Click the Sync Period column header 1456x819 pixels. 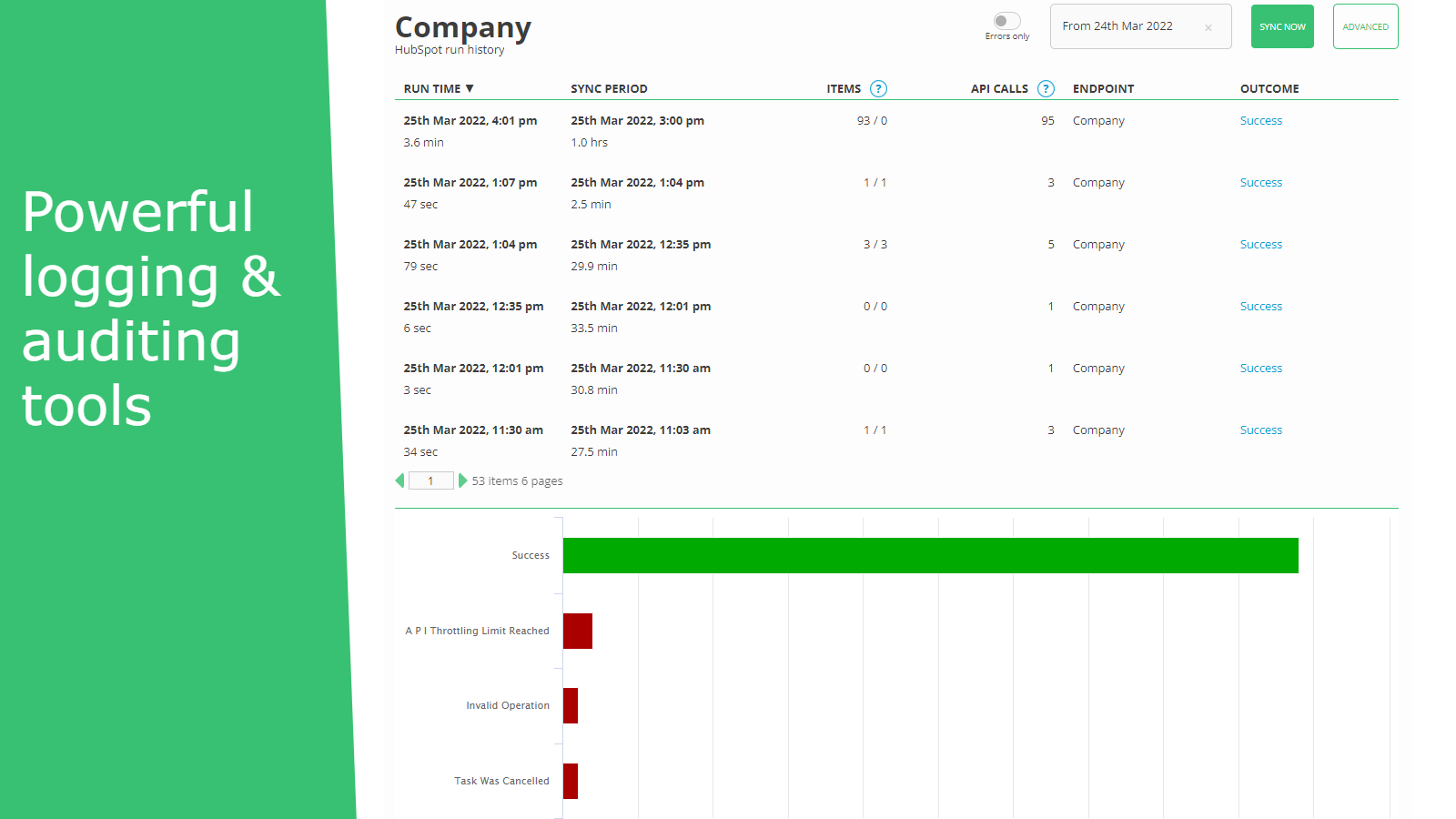tap(609, 89)
